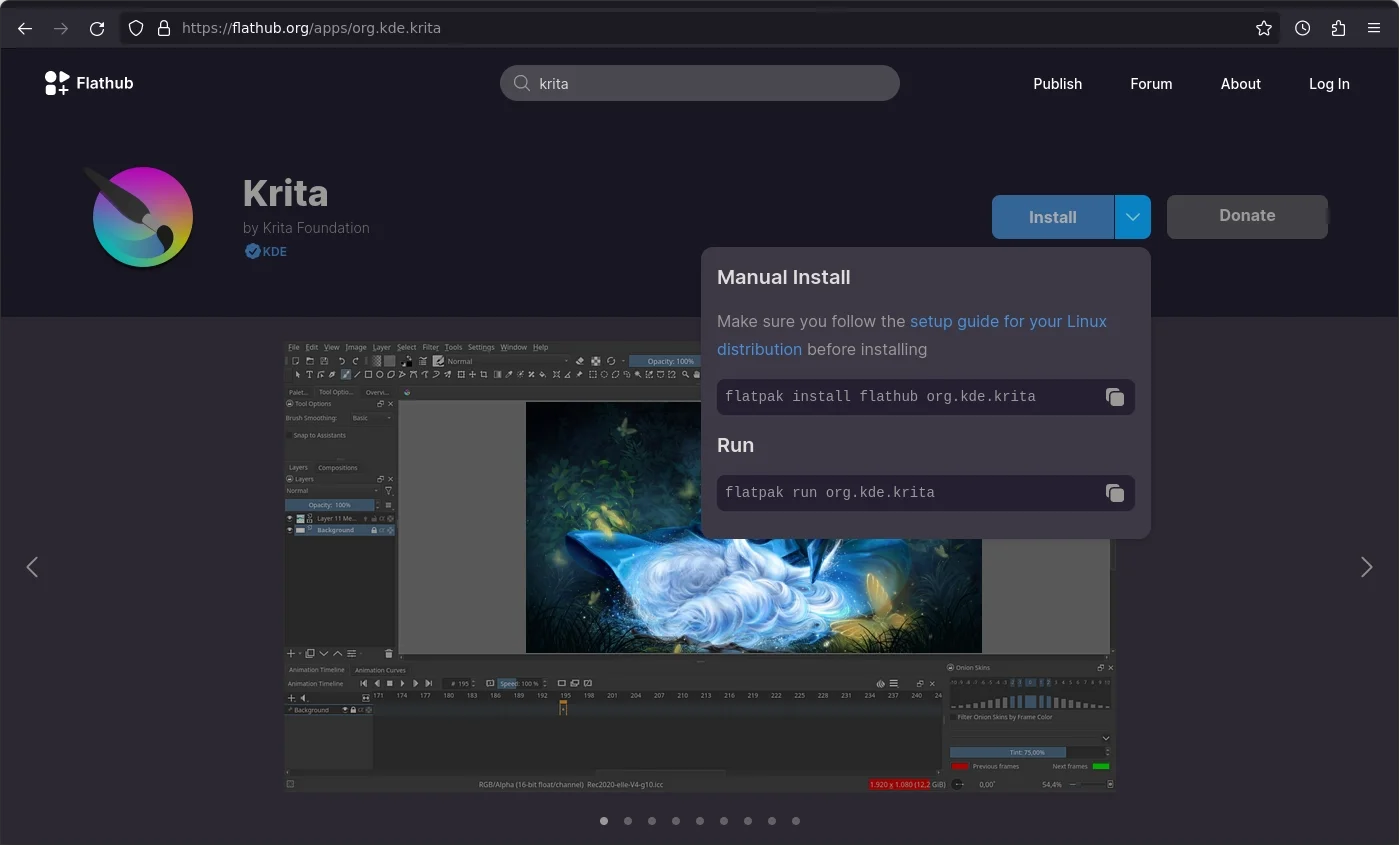This screenshot has width=1399, height=845.
Task: Copy the flatpak install command
Action: click(1114, 397)
